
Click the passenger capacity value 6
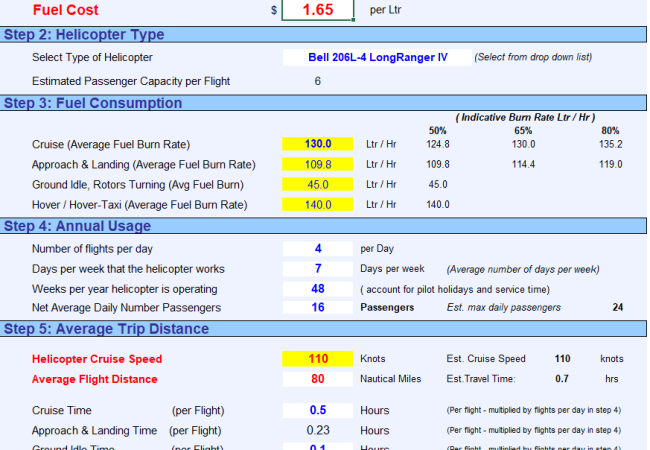[318, 81]
